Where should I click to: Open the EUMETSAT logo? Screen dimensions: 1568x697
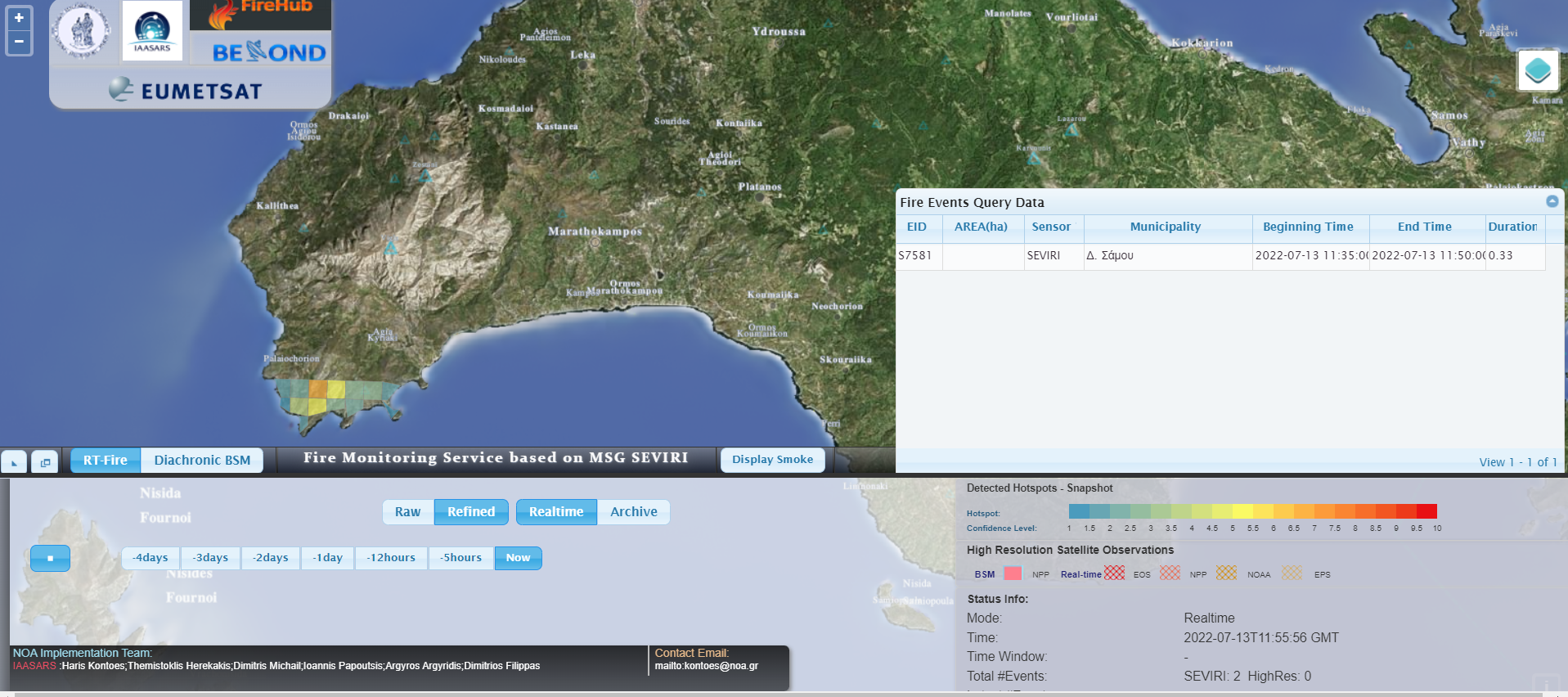coord(186,90)
